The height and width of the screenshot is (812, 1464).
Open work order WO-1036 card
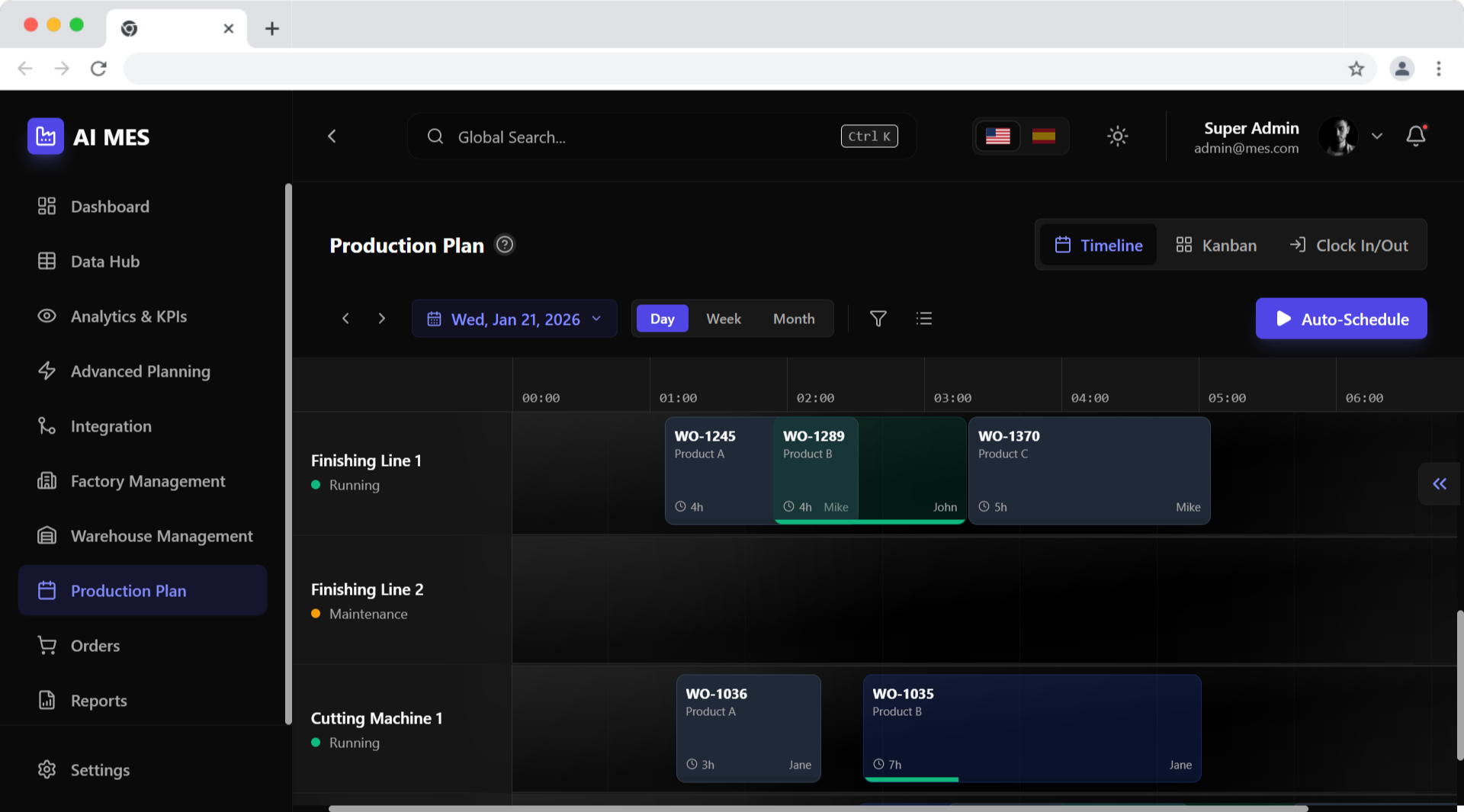748,728
